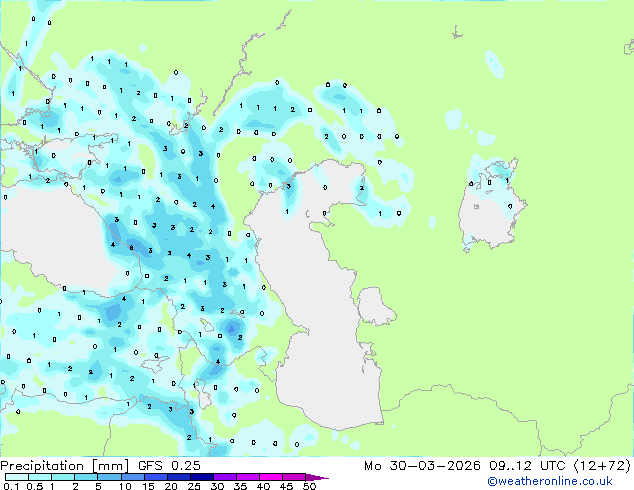Click the legend swatch between 20 and 25
Image resolution: width=634 pixels, height=490 pixels.
(179, 477)
